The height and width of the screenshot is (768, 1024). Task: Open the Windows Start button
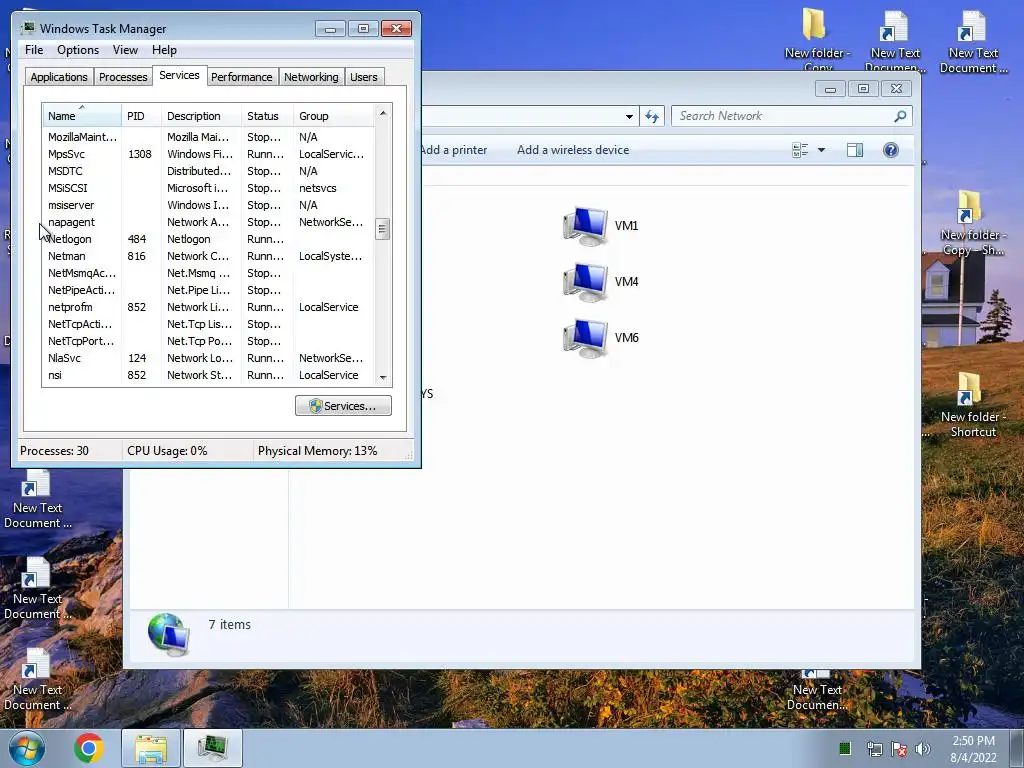27,748
